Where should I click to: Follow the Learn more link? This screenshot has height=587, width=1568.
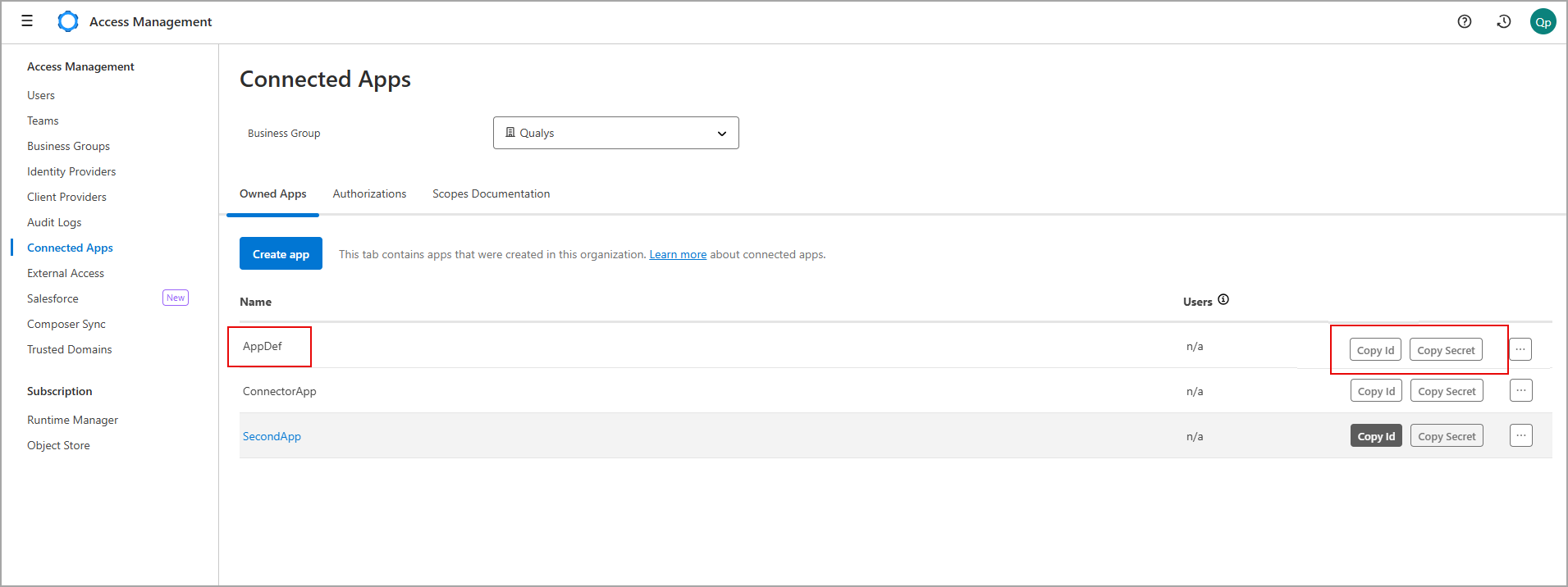[x=678, y=255]
